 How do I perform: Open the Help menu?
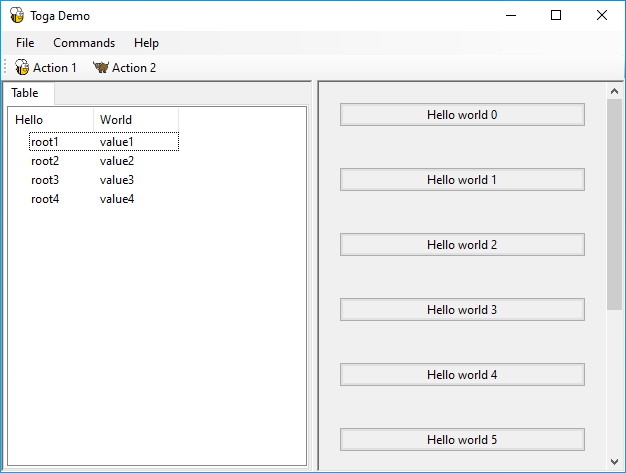[146, 43]
